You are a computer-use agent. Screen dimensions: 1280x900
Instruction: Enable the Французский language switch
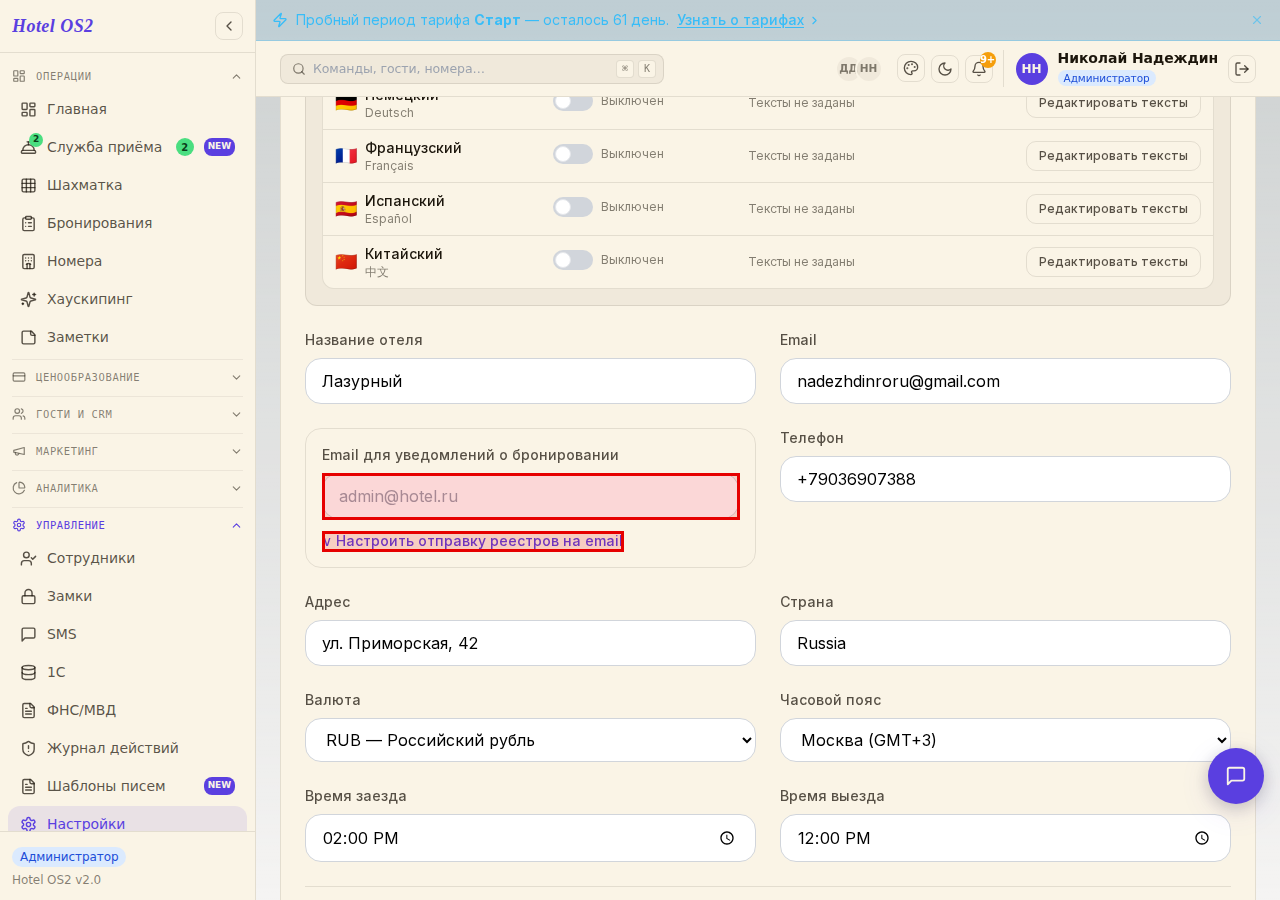coord(573,154)
